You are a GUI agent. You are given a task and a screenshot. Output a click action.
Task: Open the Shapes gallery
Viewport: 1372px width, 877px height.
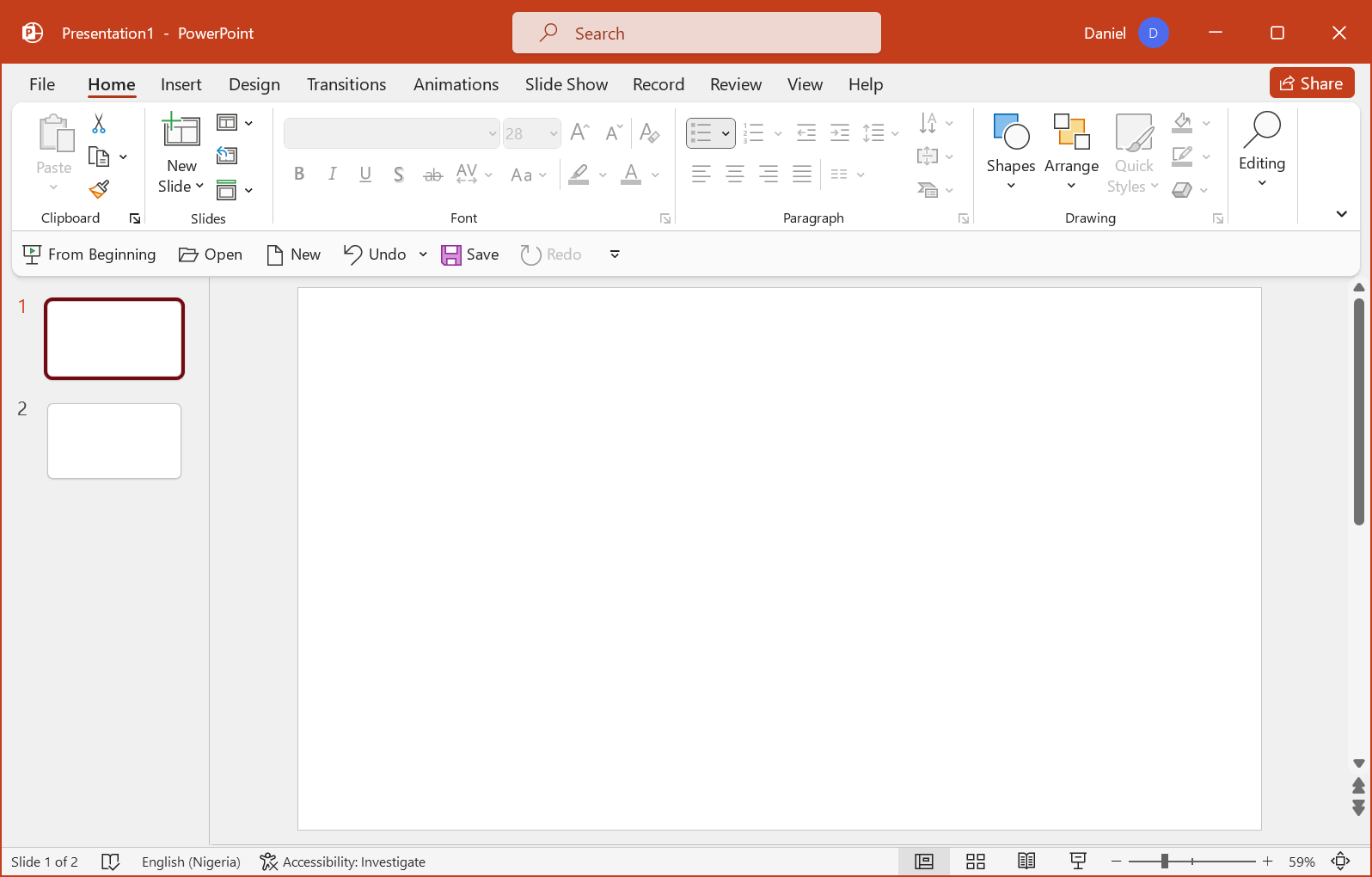[x=1010, y=153]
